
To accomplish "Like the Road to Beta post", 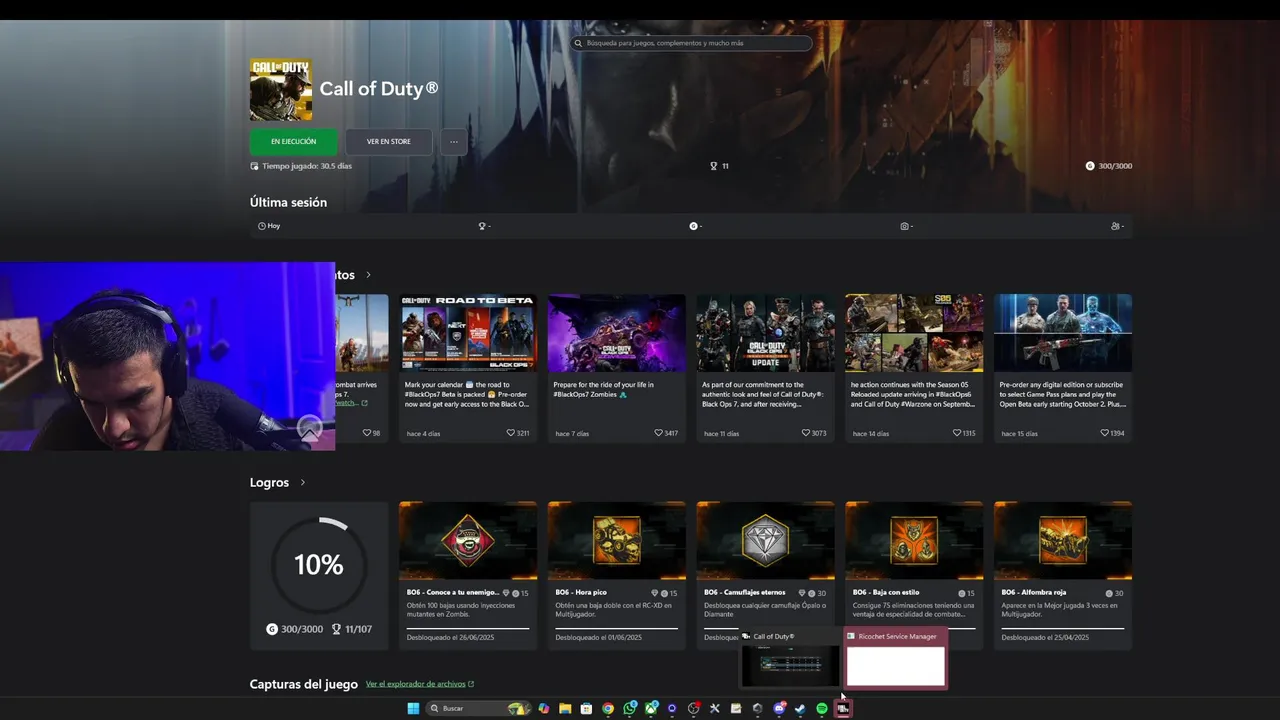I will (x=510, y=433).
